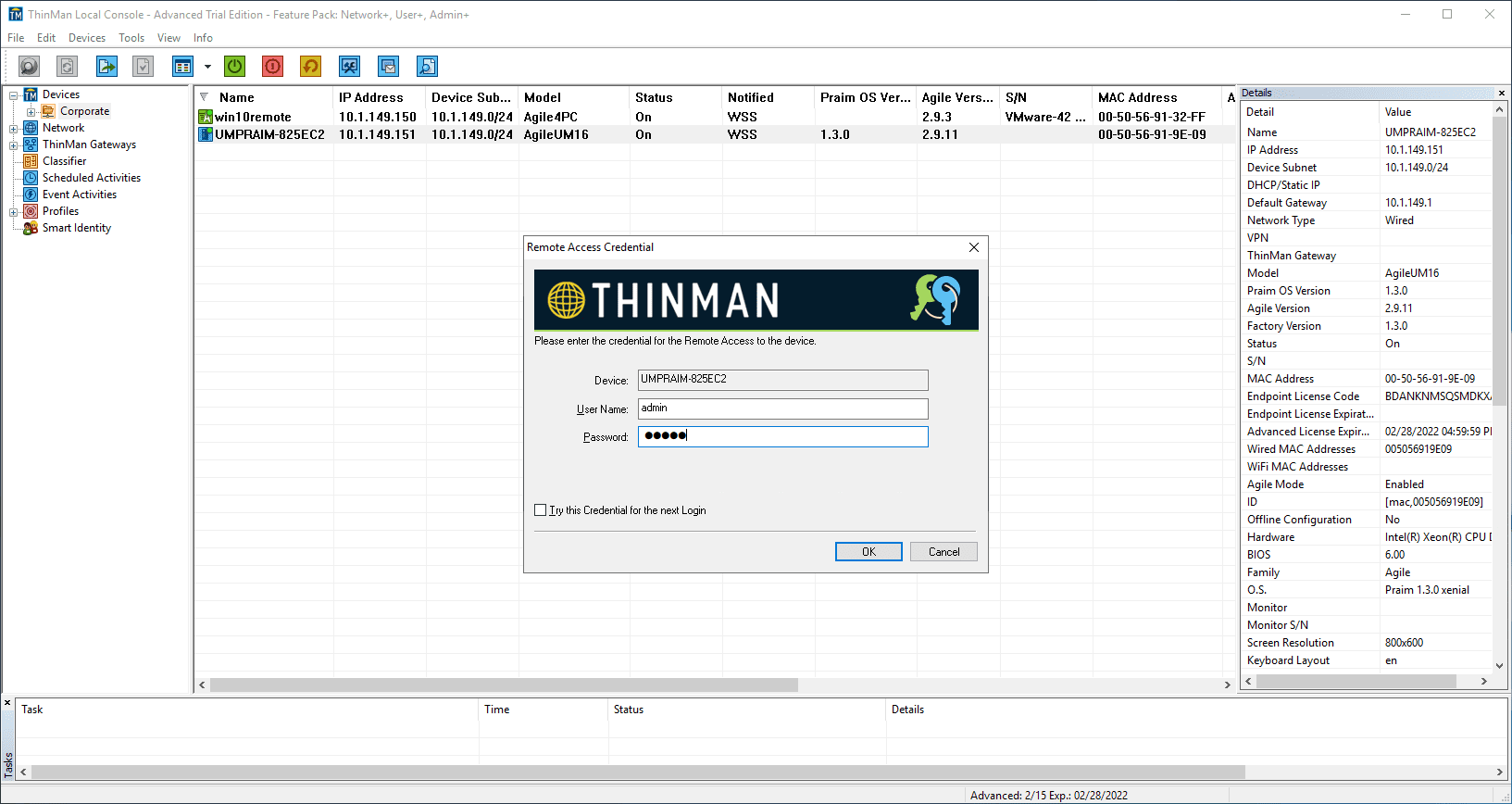1512x804 pixels.
Task: Click the Password input field
Action: pos(783,436)
